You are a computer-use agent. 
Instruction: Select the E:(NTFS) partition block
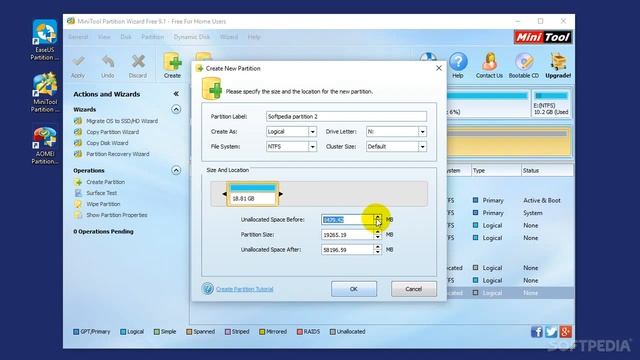[x=551, y=104]
